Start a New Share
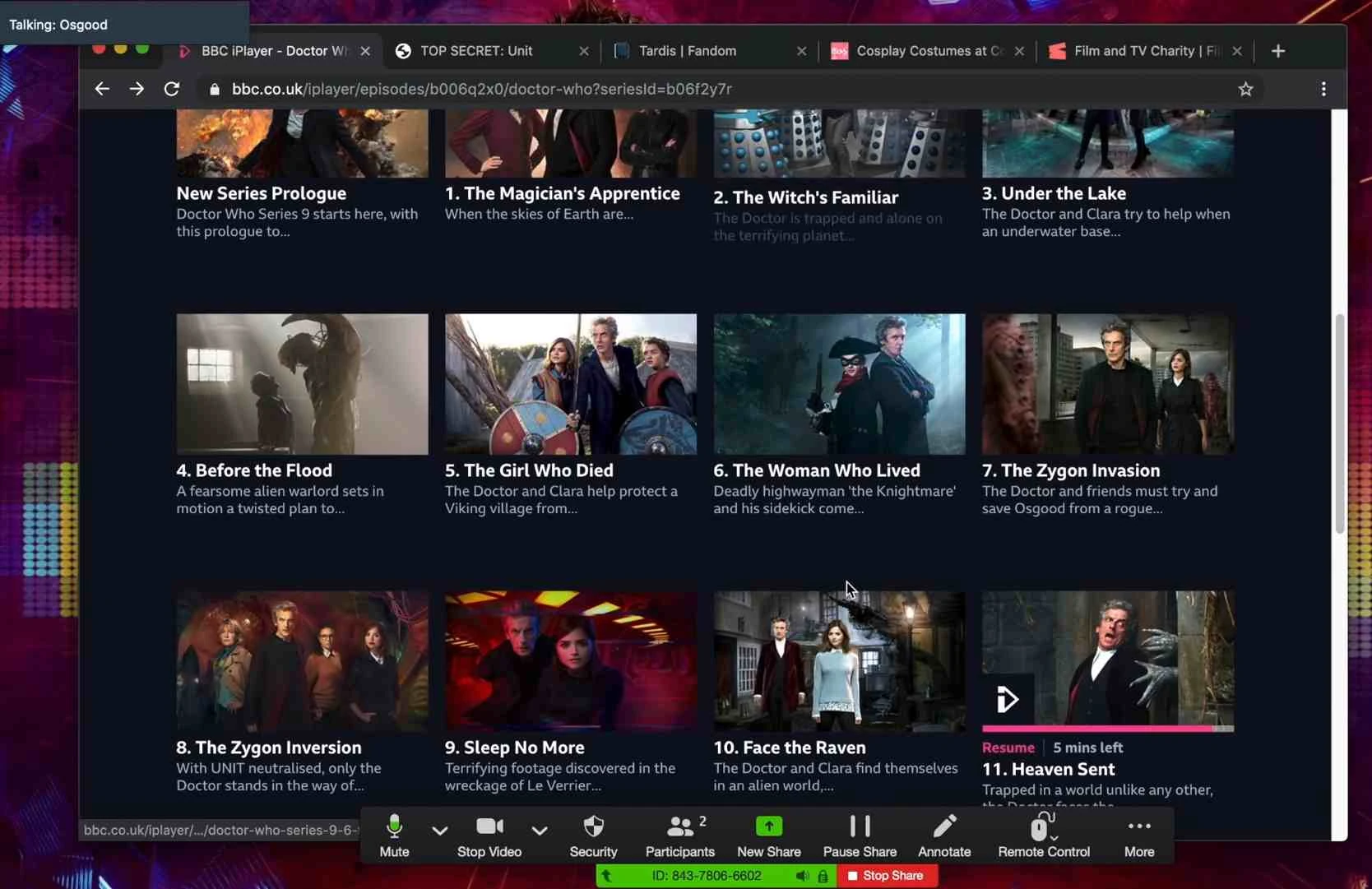Viewport: 1372px width, 889px height. click(769, 836)
